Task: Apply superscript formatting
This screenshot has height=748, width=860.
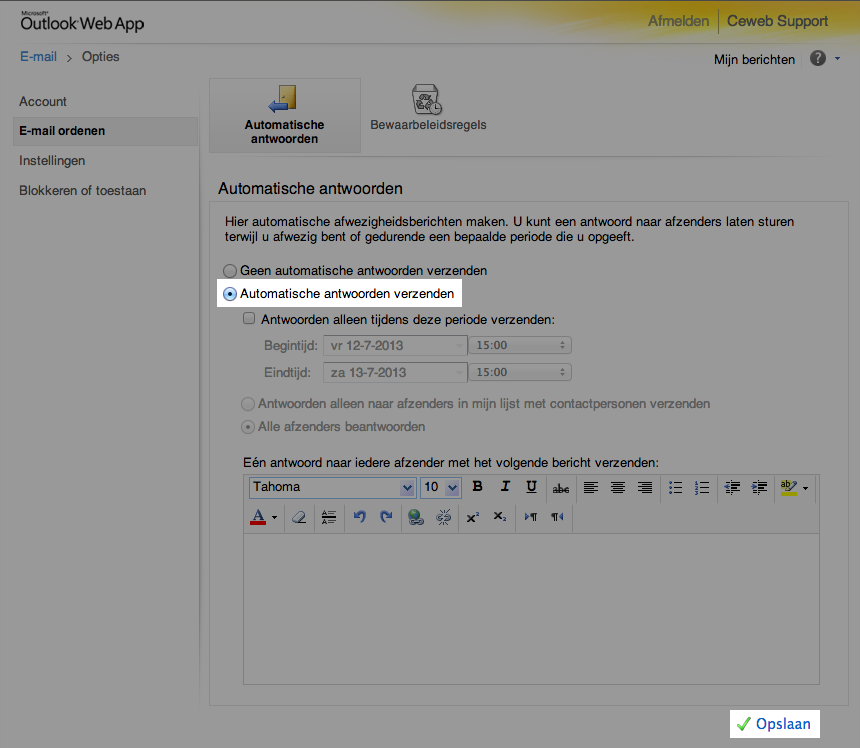Action: 473,517
